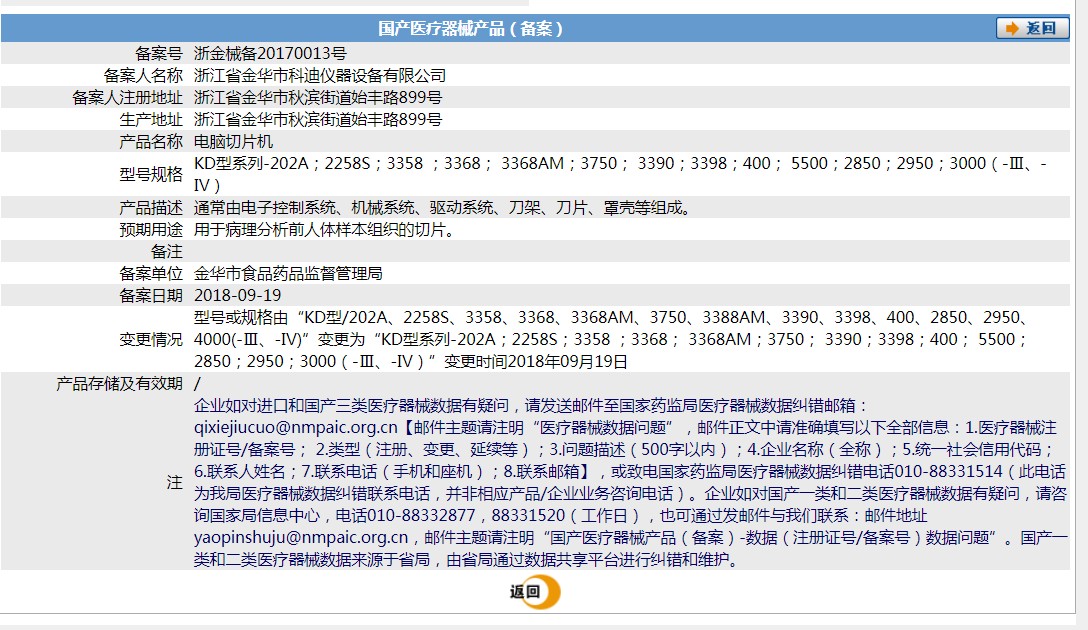The image size is (1088, 630).
Task: Select the production address value beside 生产地址
Action: (318, 120)
